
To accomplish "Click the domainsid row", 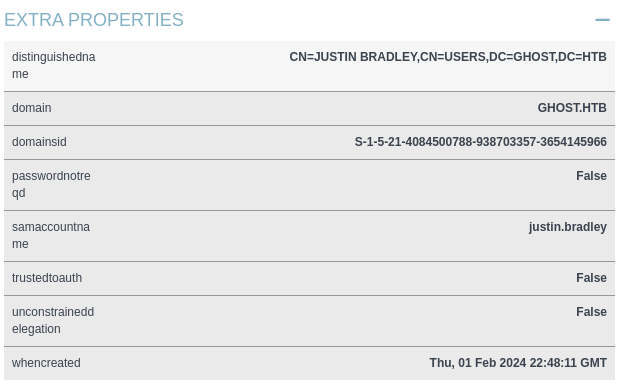I will tap(309, 143).
